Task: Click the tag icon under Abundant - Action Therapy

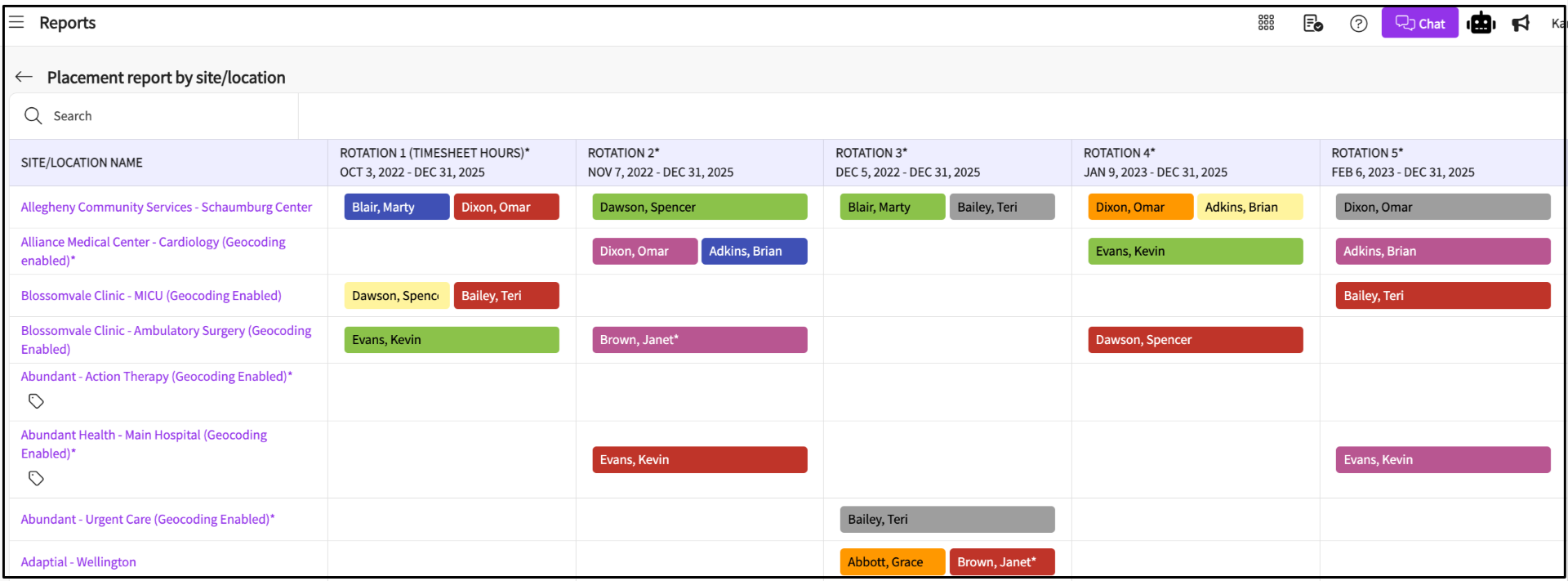Action: click(36, 401)
